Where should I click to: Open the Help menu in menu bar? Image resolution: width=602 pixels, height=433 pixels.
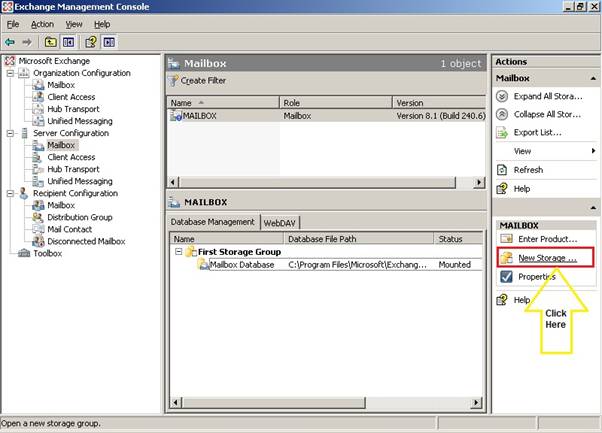pyautogui.click(x=102, y=24)
